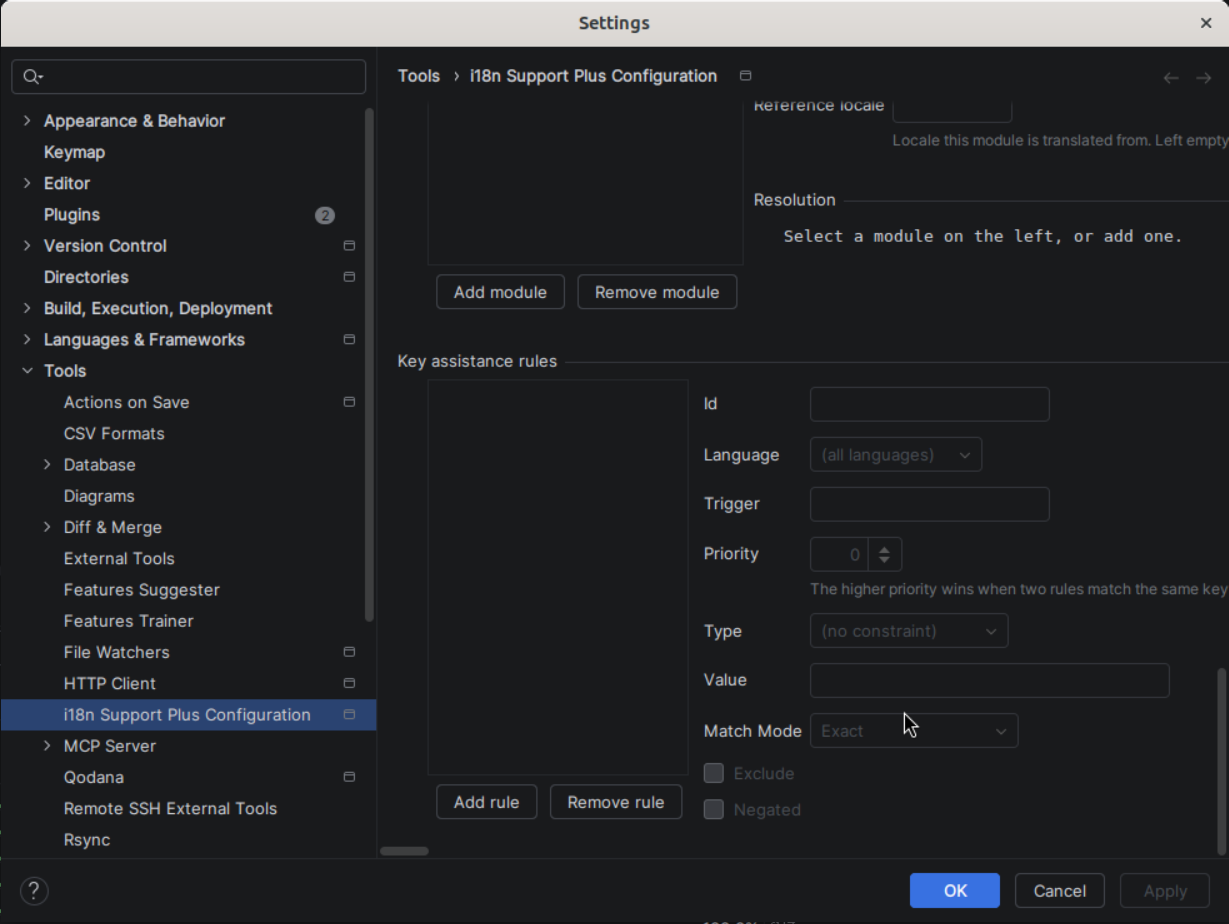Expand Build, Execution, Deployment section

27,308
